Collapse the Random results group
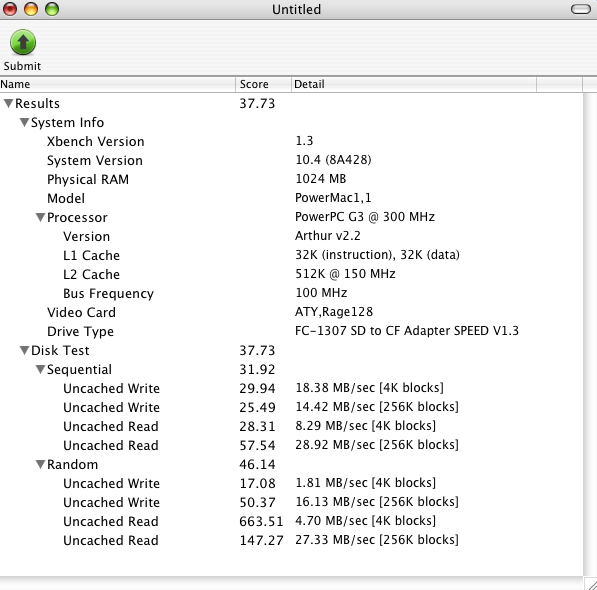The image size is (597, 590). point(41,464)
